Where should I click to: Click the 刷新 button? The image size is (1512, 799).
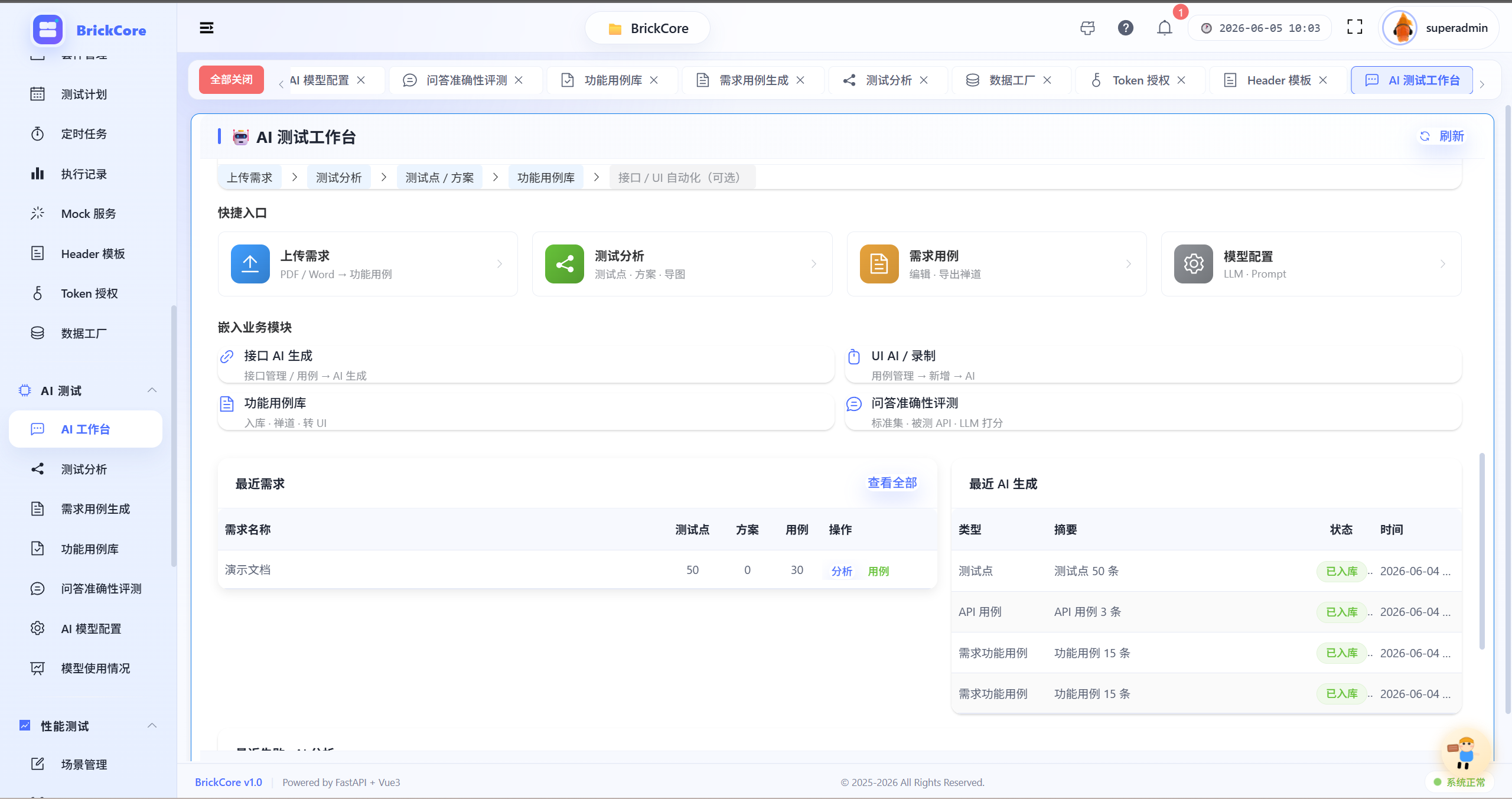tap(1442, 136)
